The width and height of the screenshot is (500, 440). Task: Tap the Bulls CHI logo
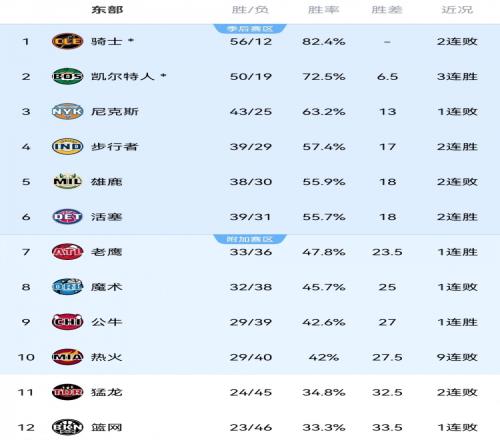[x=67, y=322]
